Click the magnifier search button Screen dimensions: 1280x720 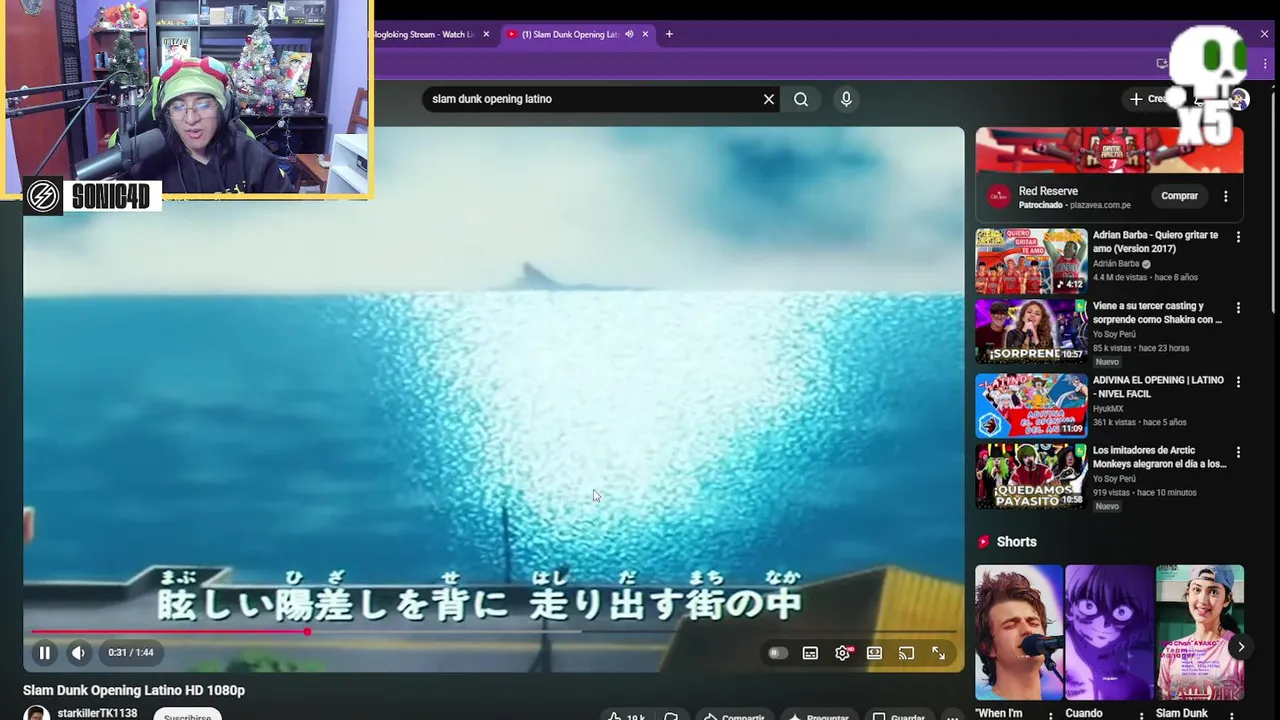point(801,99)
